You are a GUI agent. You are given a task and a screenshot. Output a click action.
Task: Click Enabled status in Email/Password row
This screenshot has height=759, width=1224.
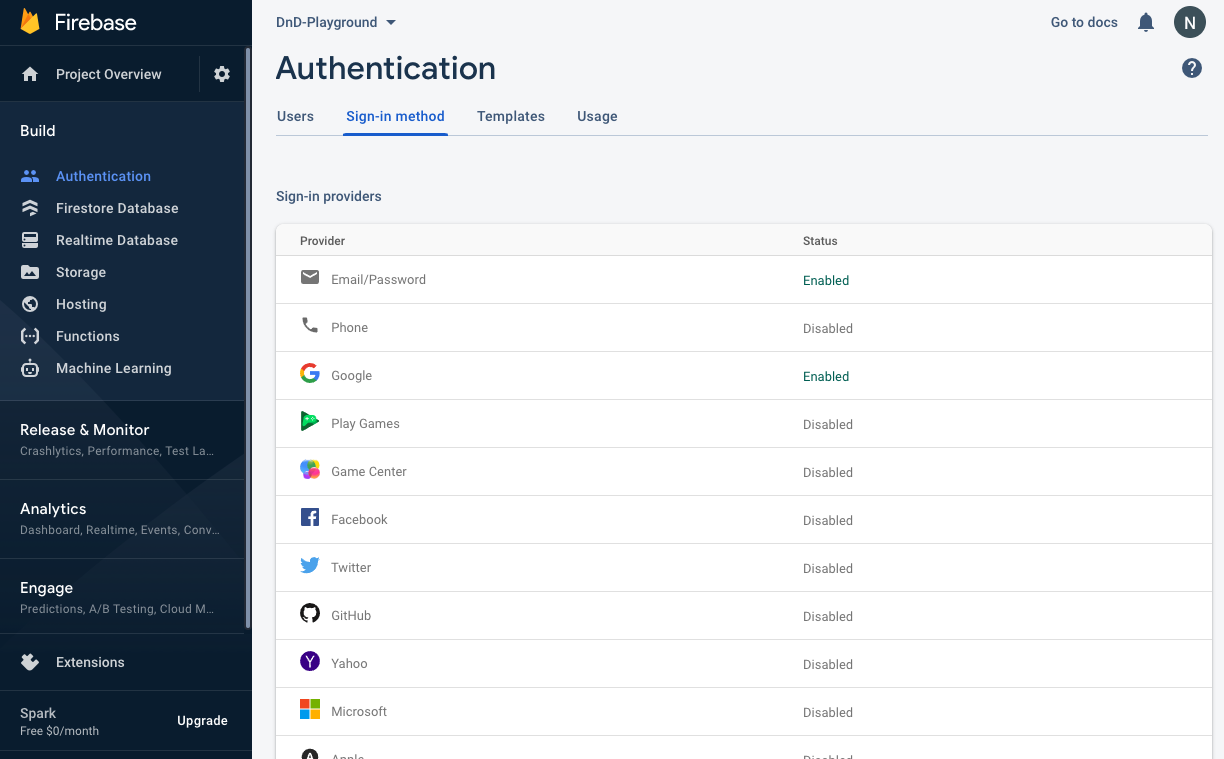(826, 280)
